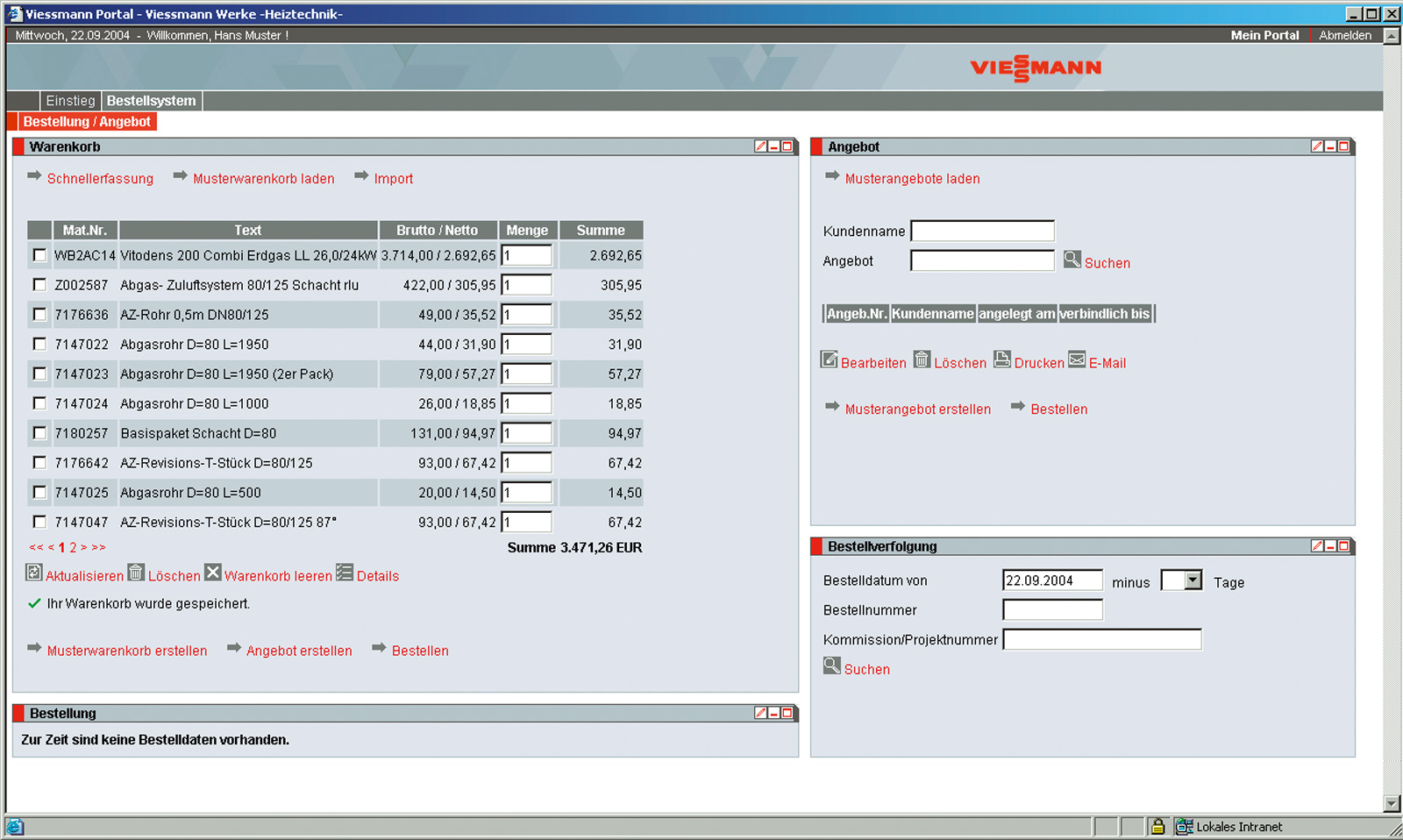Maximize the Bestellung panel
Image resolution: width=1403 pixels, height=840 pixels.
click(x=787, y=713)
